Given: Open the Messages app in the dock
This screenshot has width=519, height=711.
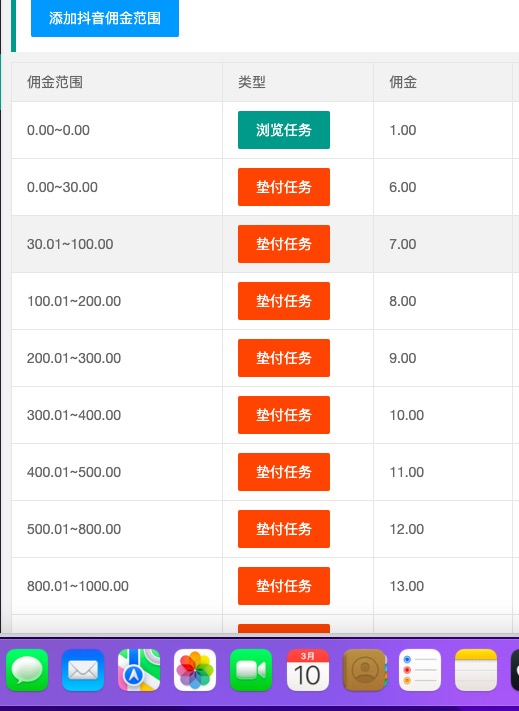Looking at the screenshot, I should [x=27, y=670].
